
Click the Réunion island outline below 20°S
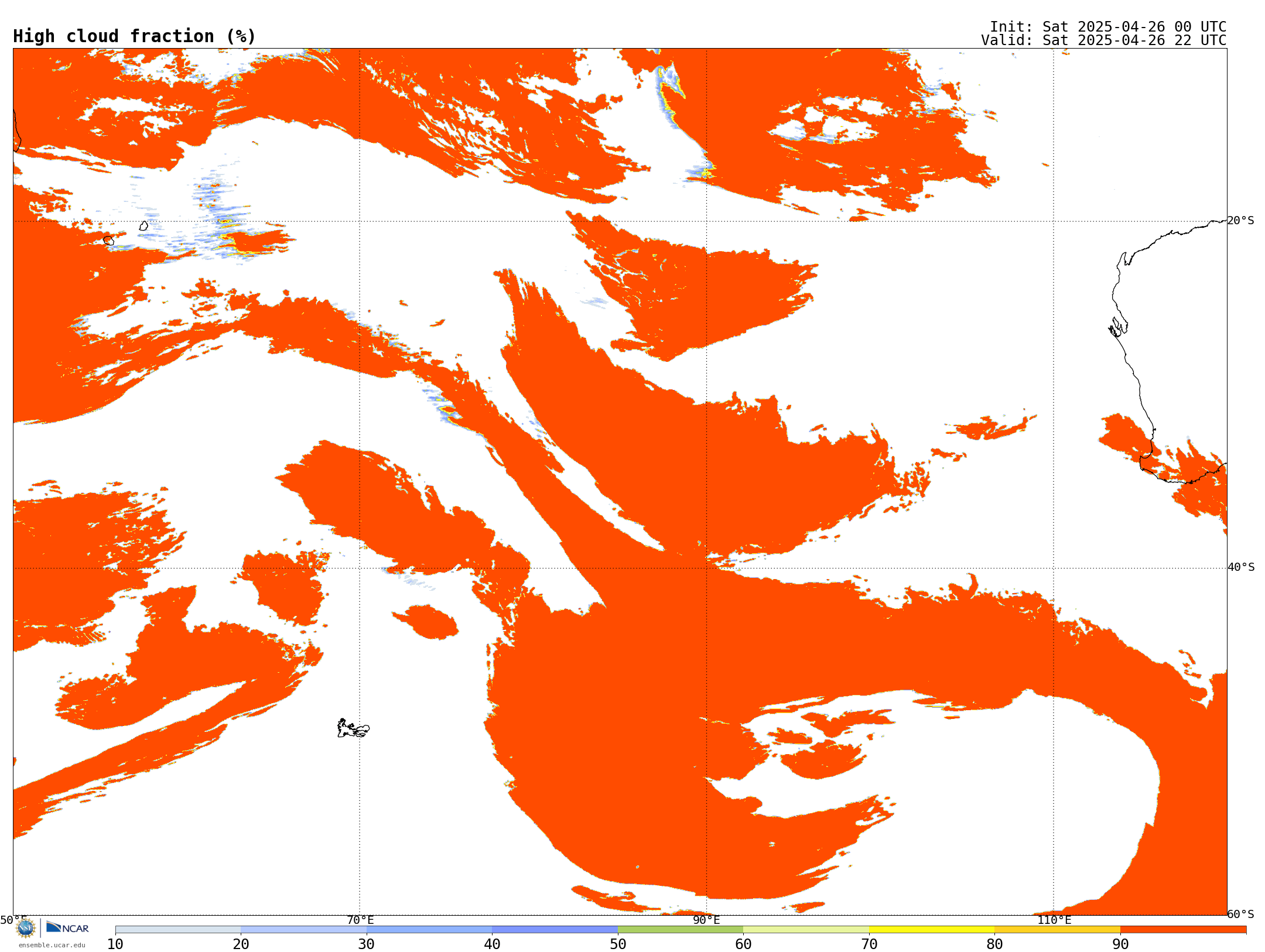point(108,240)
